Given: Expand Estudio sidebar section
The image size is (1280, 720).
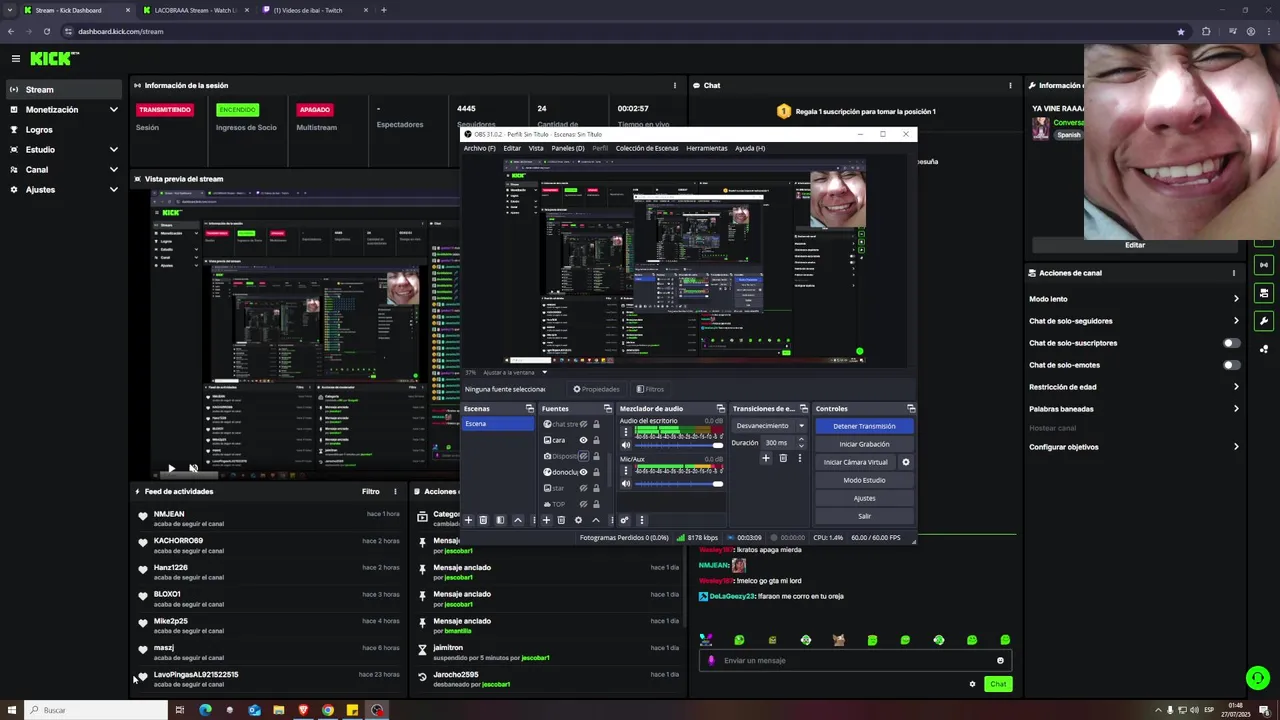Looking at the screenshot, I should coord(113,150).
